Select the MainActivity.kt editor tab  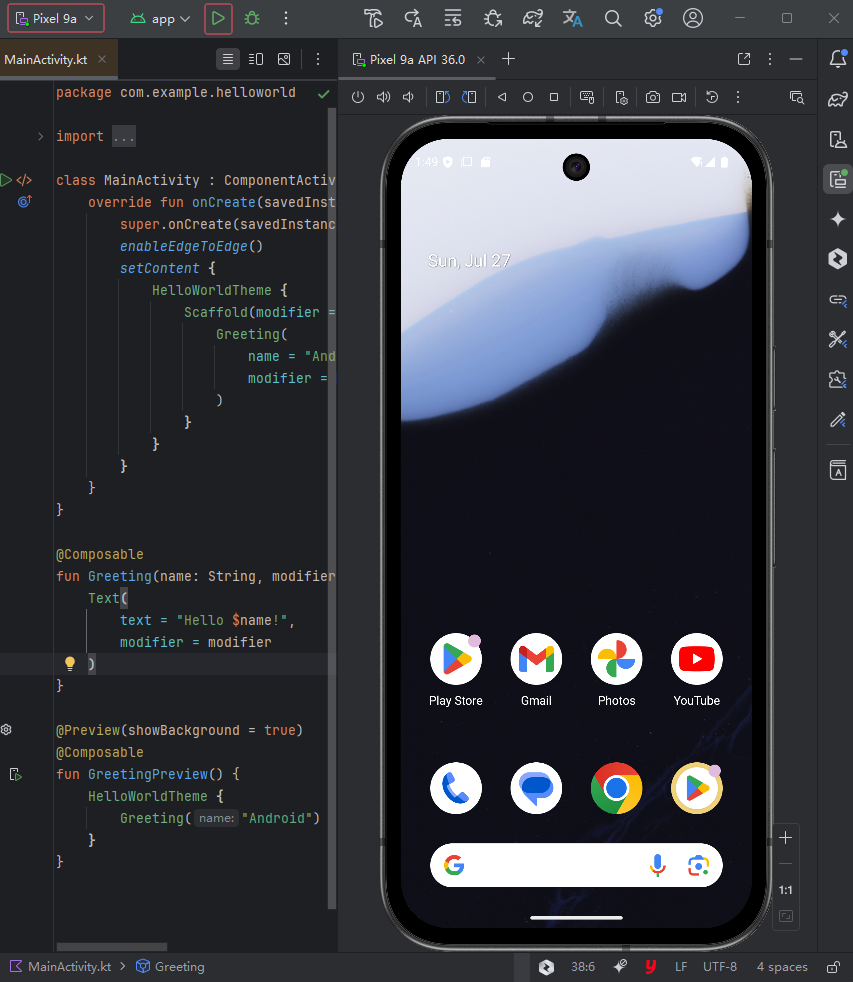[x=46, y=59]
